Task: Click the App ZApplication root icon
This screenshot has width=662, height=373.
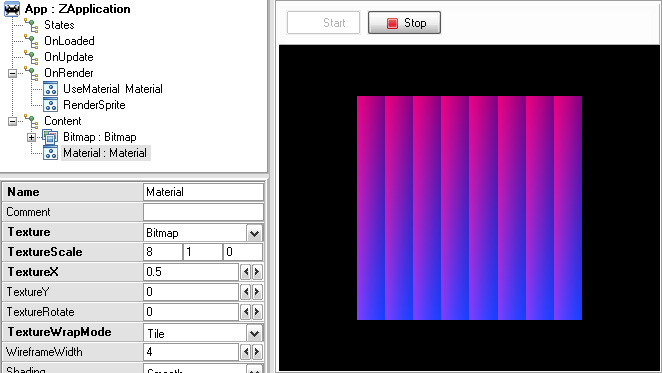Action: 12,9
